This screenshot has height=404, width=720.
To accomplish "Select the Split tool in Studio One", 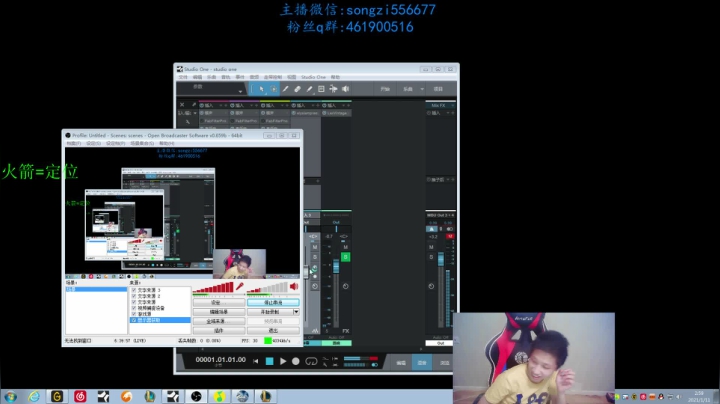I will [x=285, y=89].
